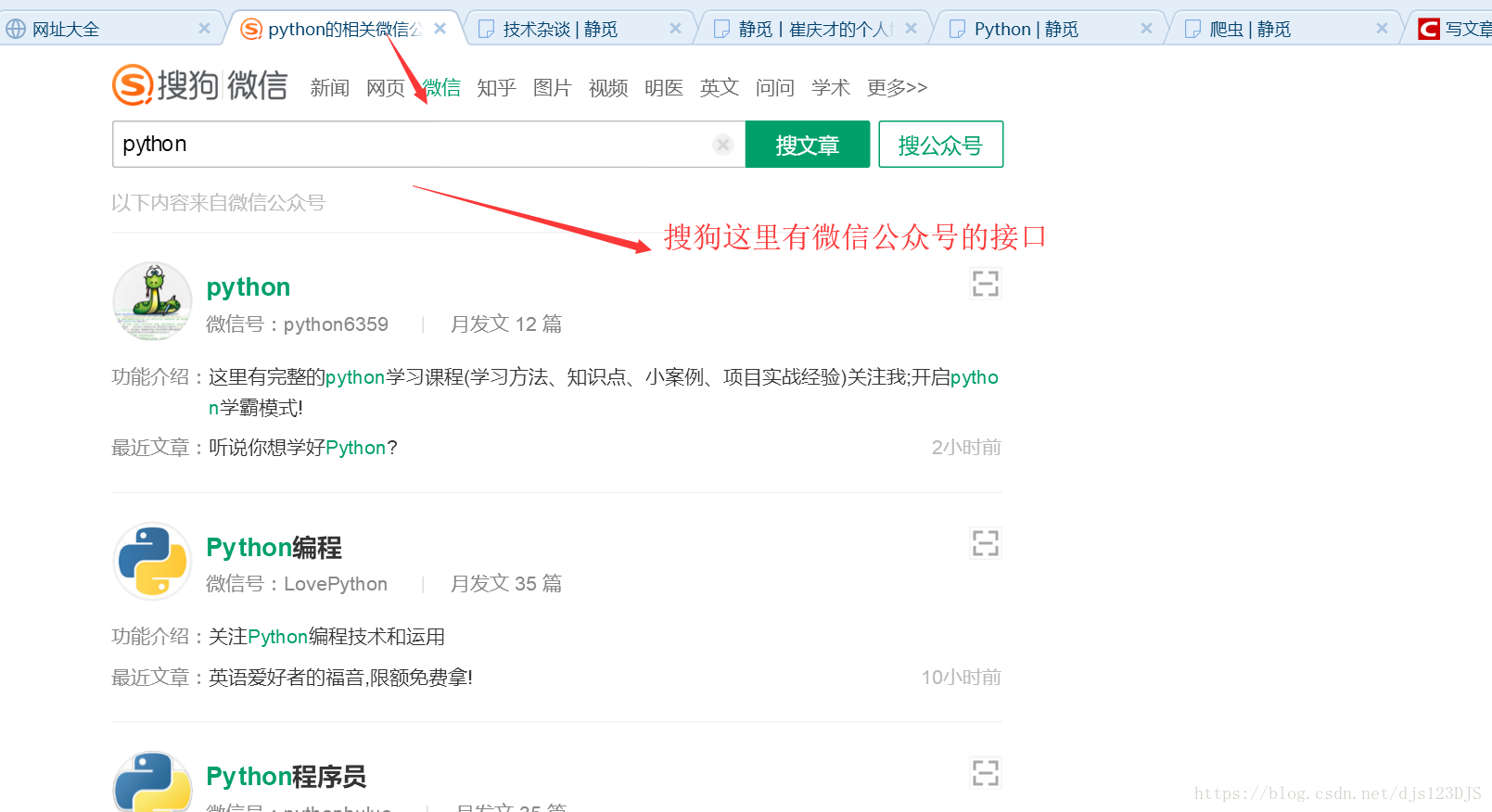Select WeChat ID text LovePython
Viewport: 1492px width, 812px height.
coord(336,584)
